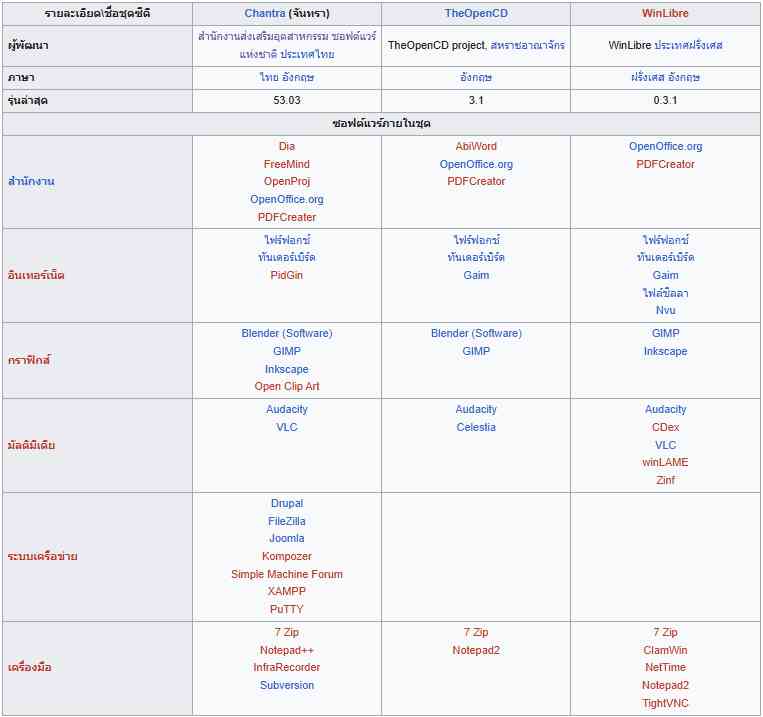The width and height of the screenshot is (763, 717).
Task: Click the AbiWord link
Action: [476, 146]
